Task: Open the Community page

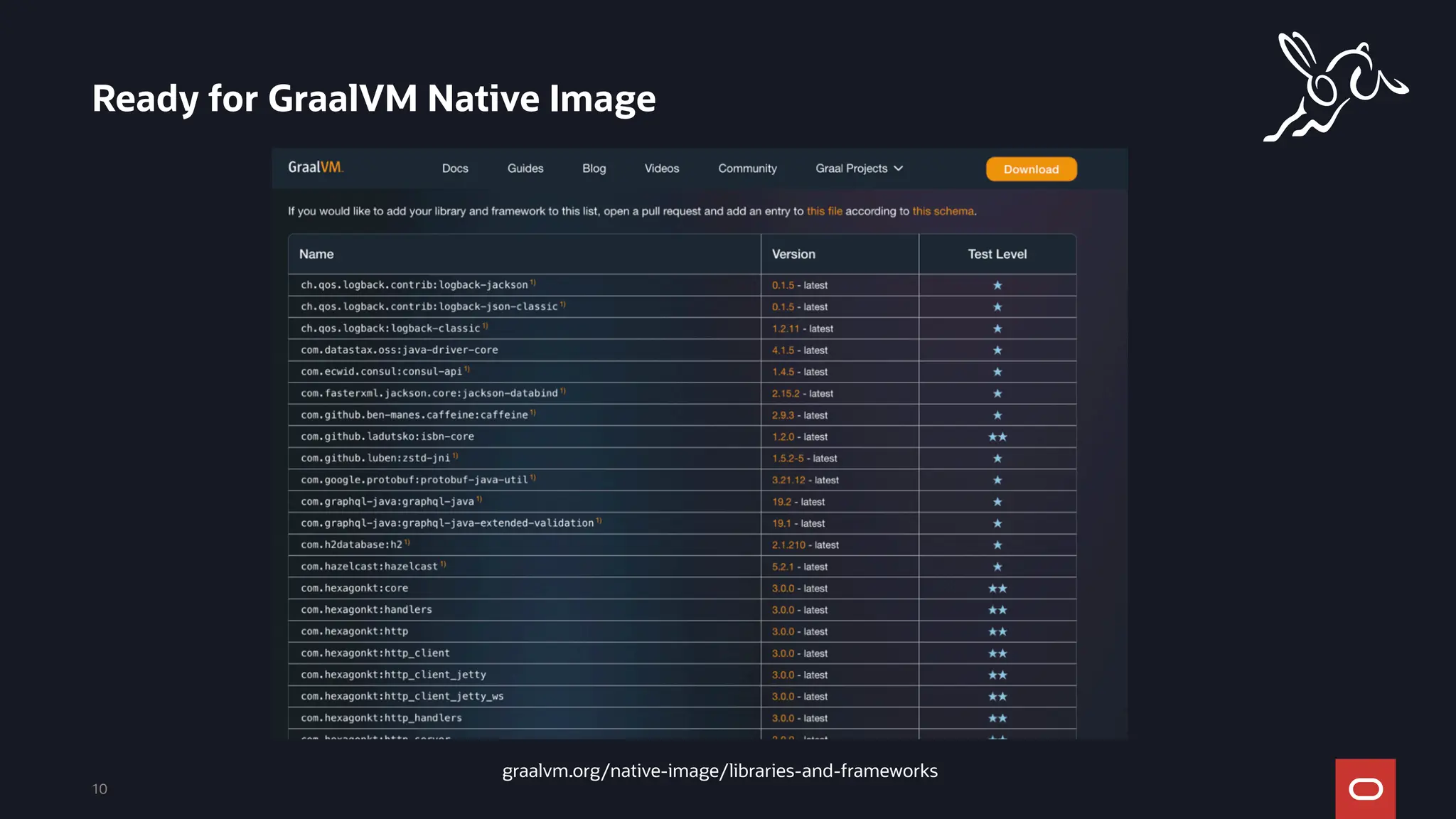Action: pos(747,168)
